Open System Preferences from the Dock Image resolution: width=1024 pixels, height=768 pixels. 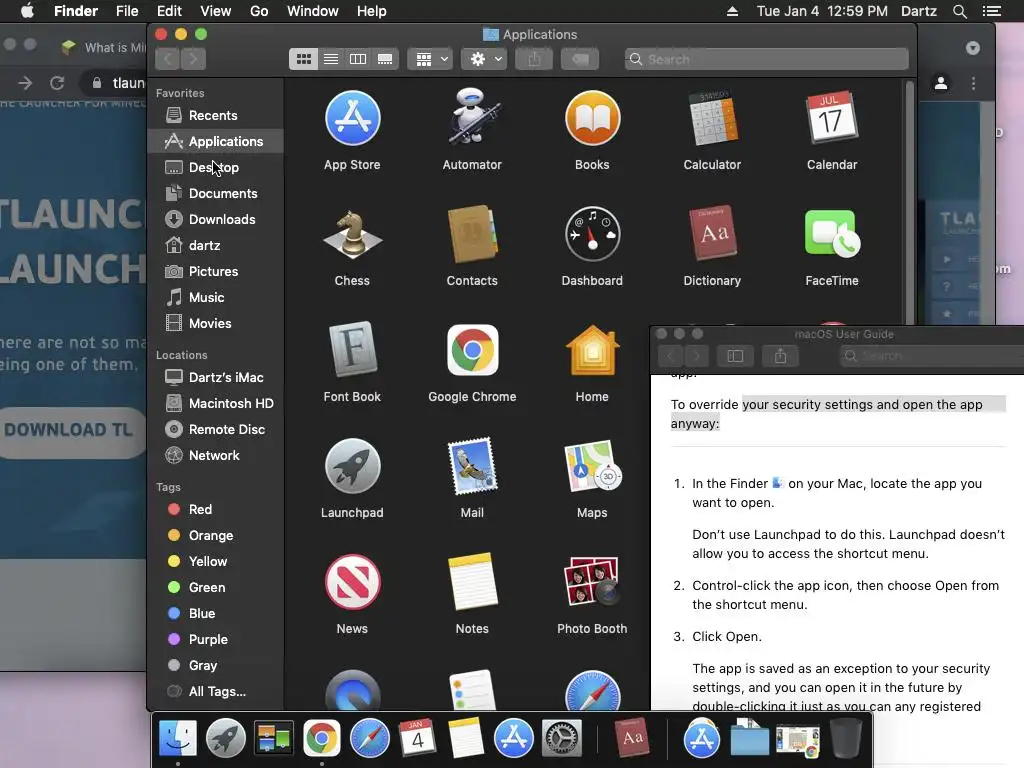pyautogui.click(x=562, y=738)
